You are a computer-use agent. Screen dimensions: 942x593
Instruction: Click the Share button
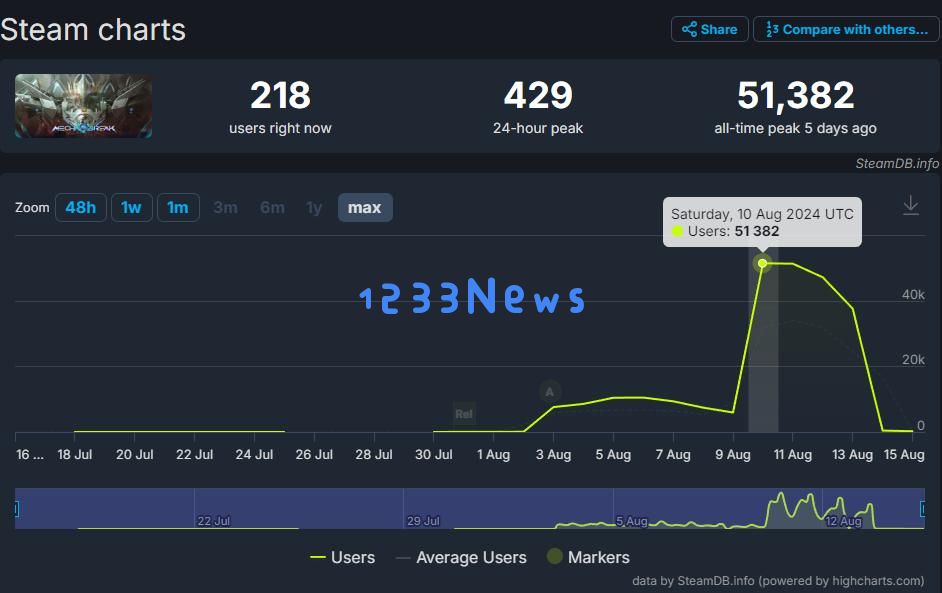coord(710,29)
